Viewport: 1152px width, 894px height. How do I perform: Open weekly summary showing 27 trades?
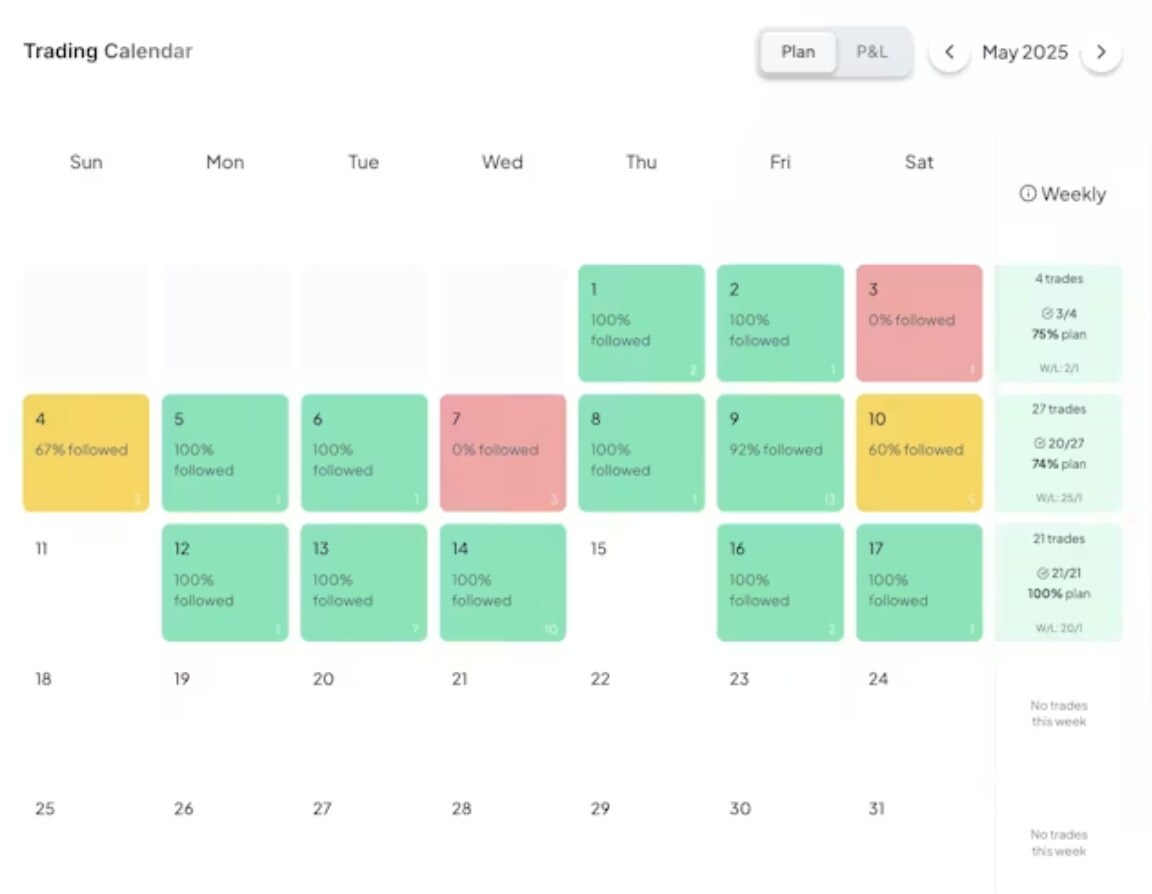point(1059,453)
